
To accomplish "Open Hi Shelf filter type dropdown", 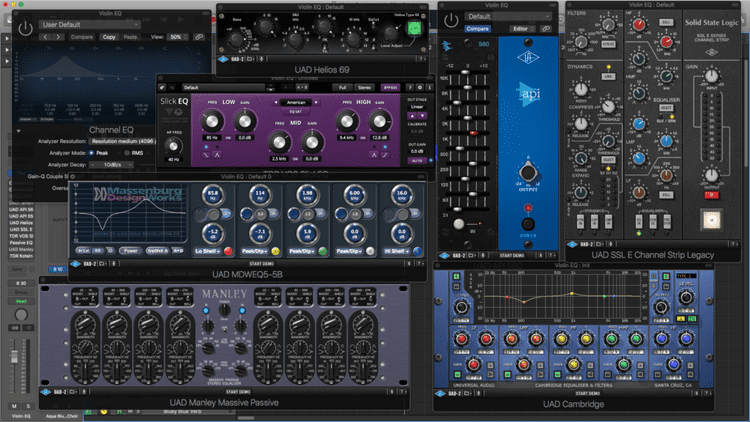I will coord(397,251).
